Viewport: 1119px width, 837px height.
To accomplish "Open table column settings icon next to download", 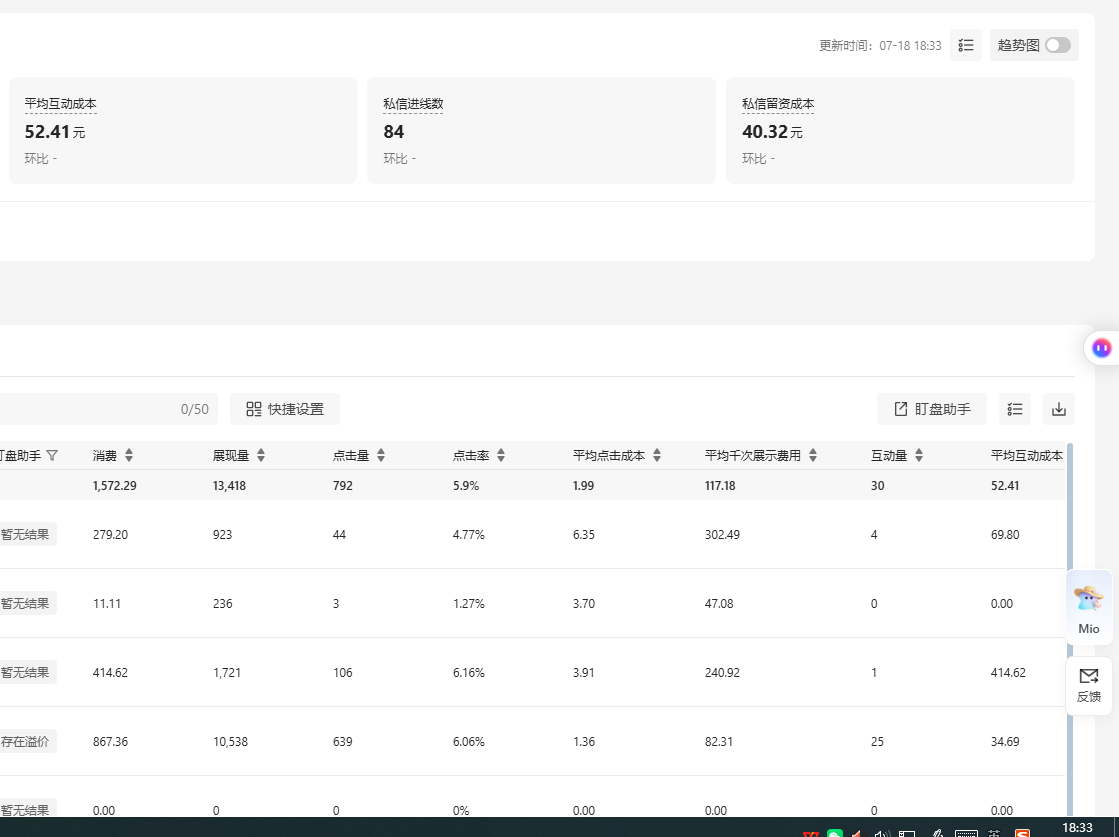I will point(1015,409).
